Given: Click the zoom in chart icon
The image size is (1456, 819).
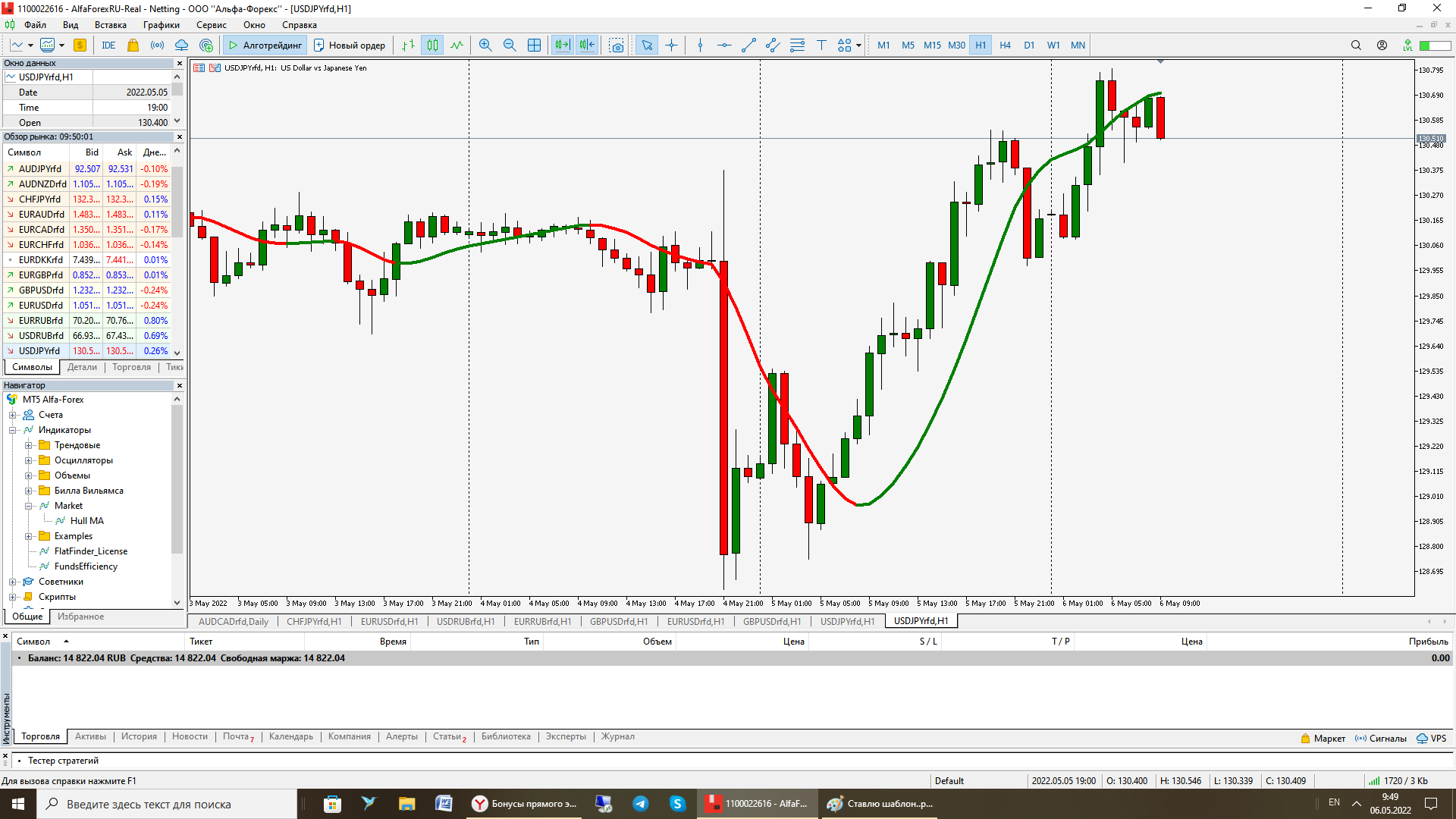Looking at the screenshot, I should click(485, 45).
